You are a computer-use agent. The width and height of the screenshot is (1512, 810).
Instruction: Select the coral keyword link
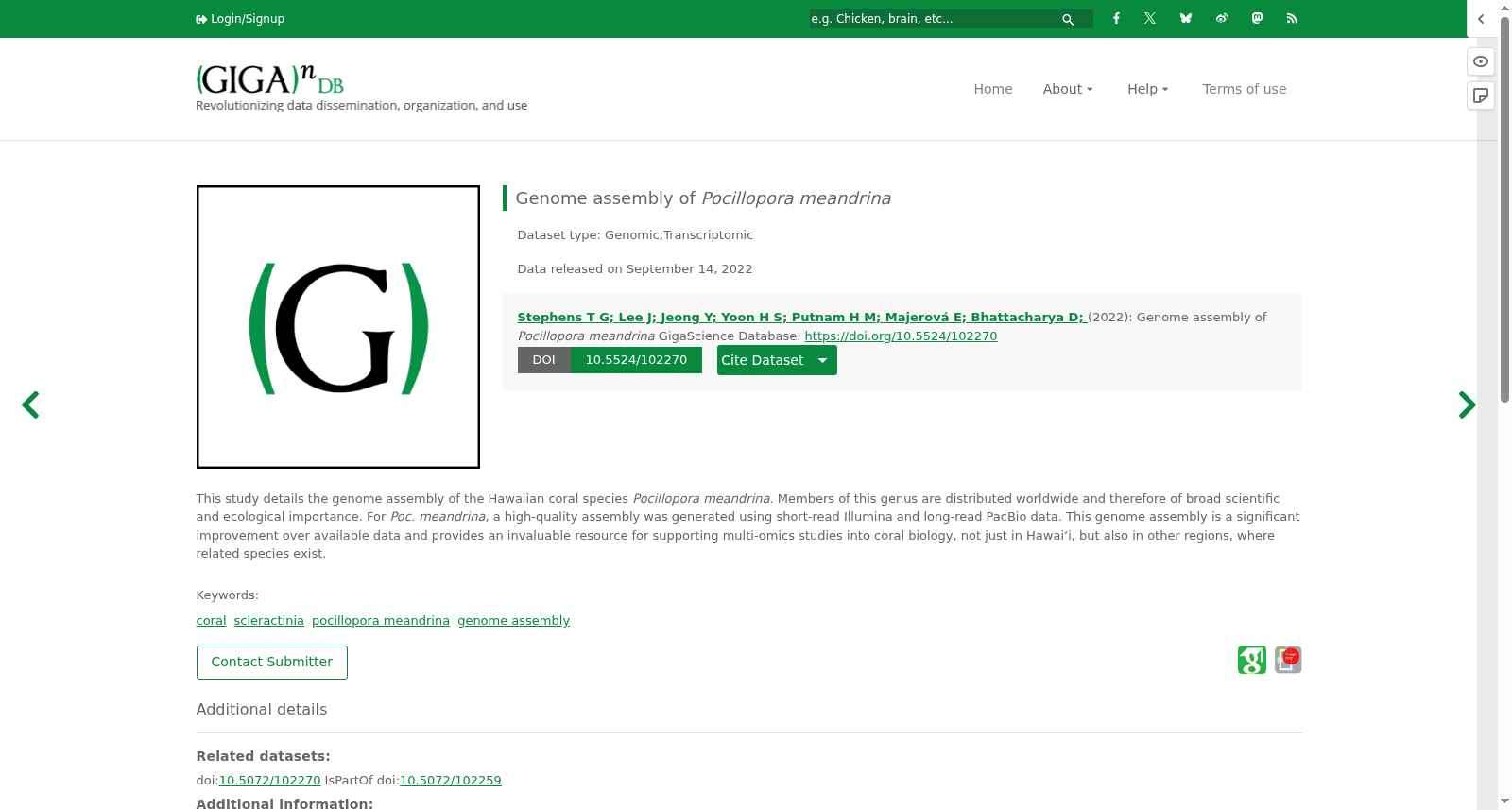coord(211,621)
